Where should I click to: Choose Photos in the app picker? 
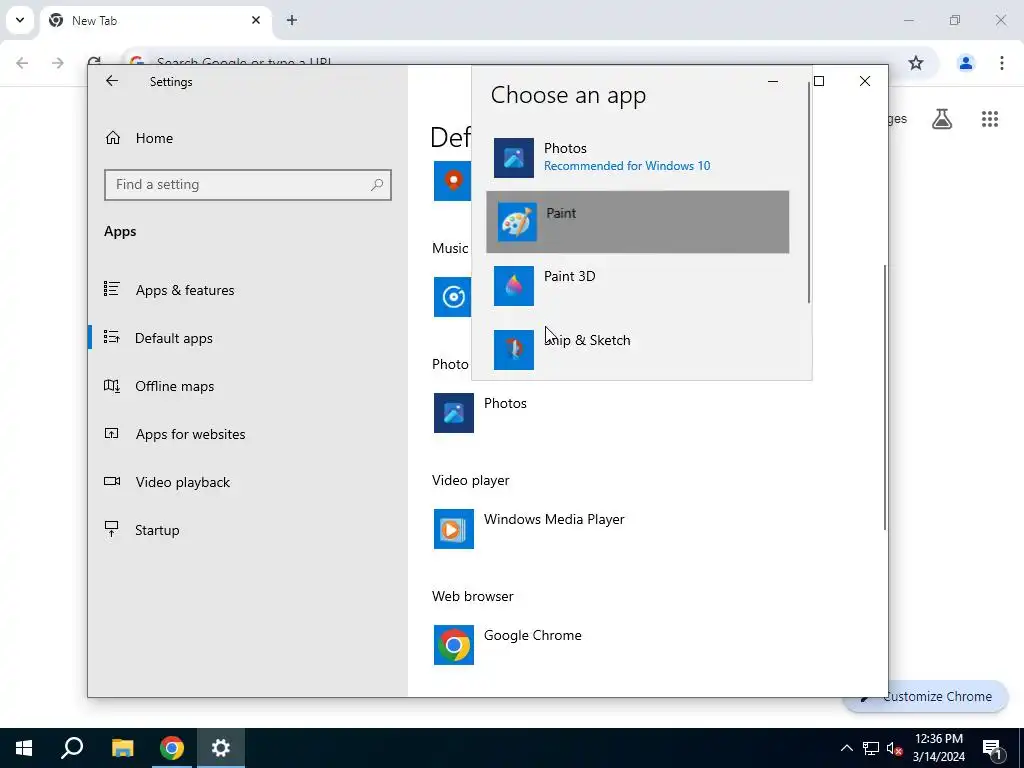(637, 158)
